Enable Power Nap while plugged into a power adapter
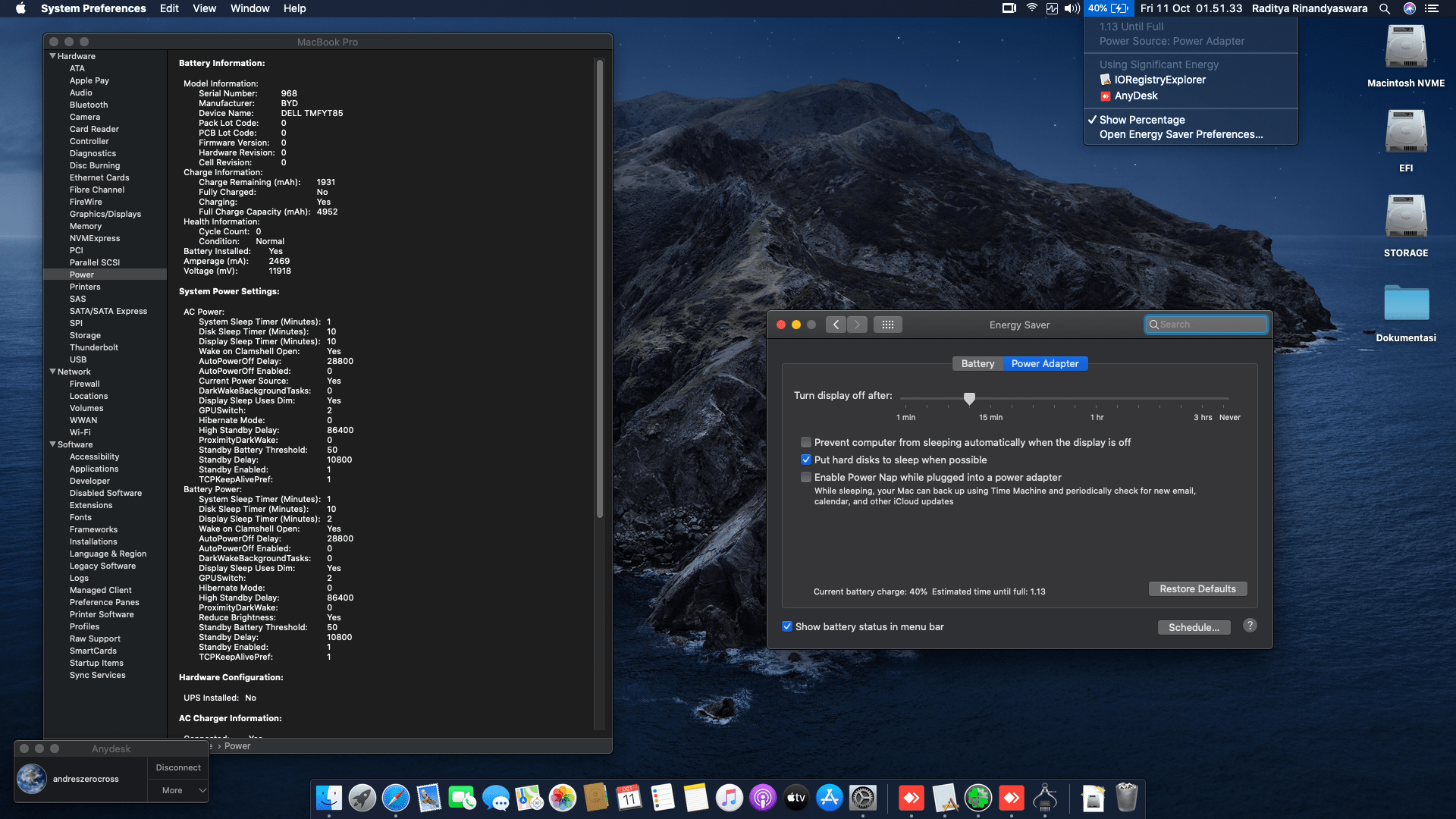1456x819 pixels. (806, 477)
